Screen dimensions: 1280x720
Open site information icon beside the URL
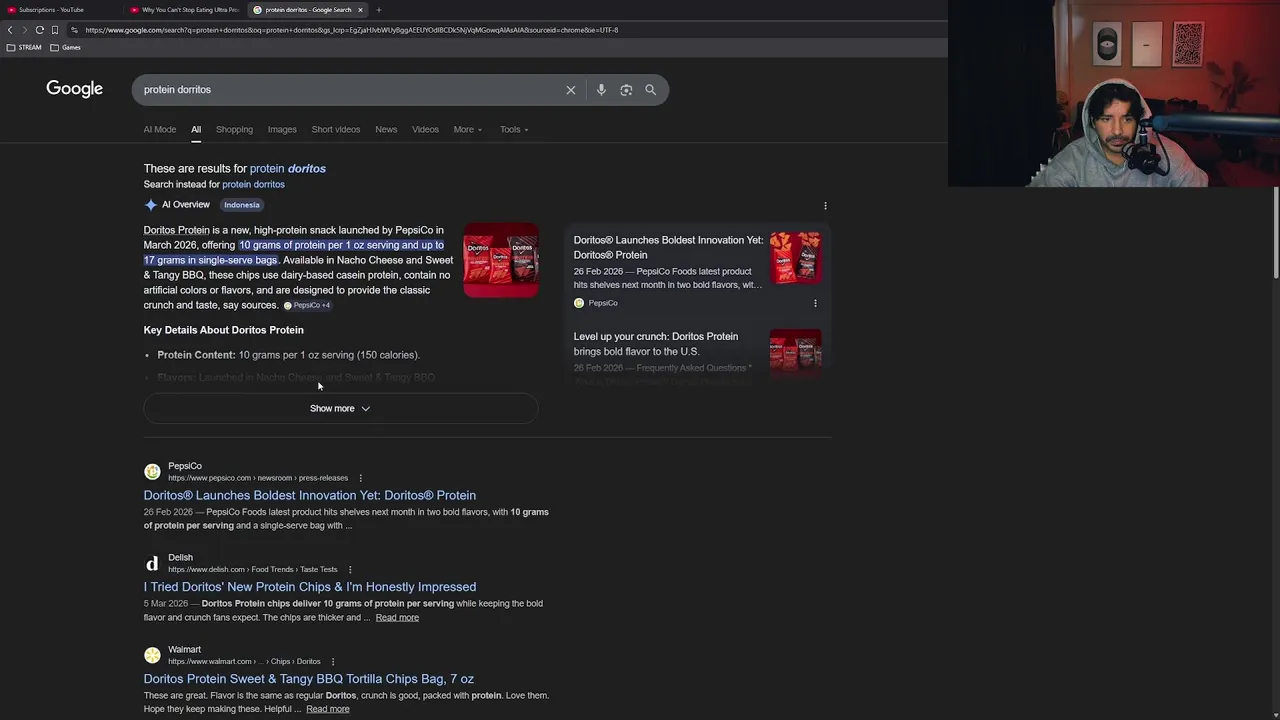(74, 30)
